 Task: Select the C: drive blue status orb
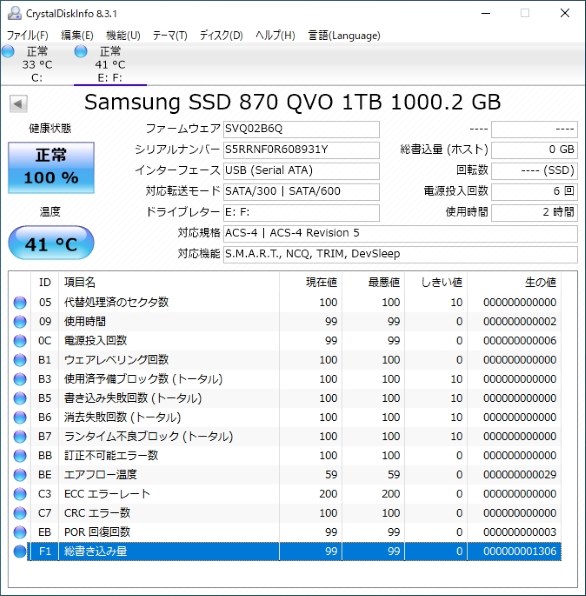point(8,51)
